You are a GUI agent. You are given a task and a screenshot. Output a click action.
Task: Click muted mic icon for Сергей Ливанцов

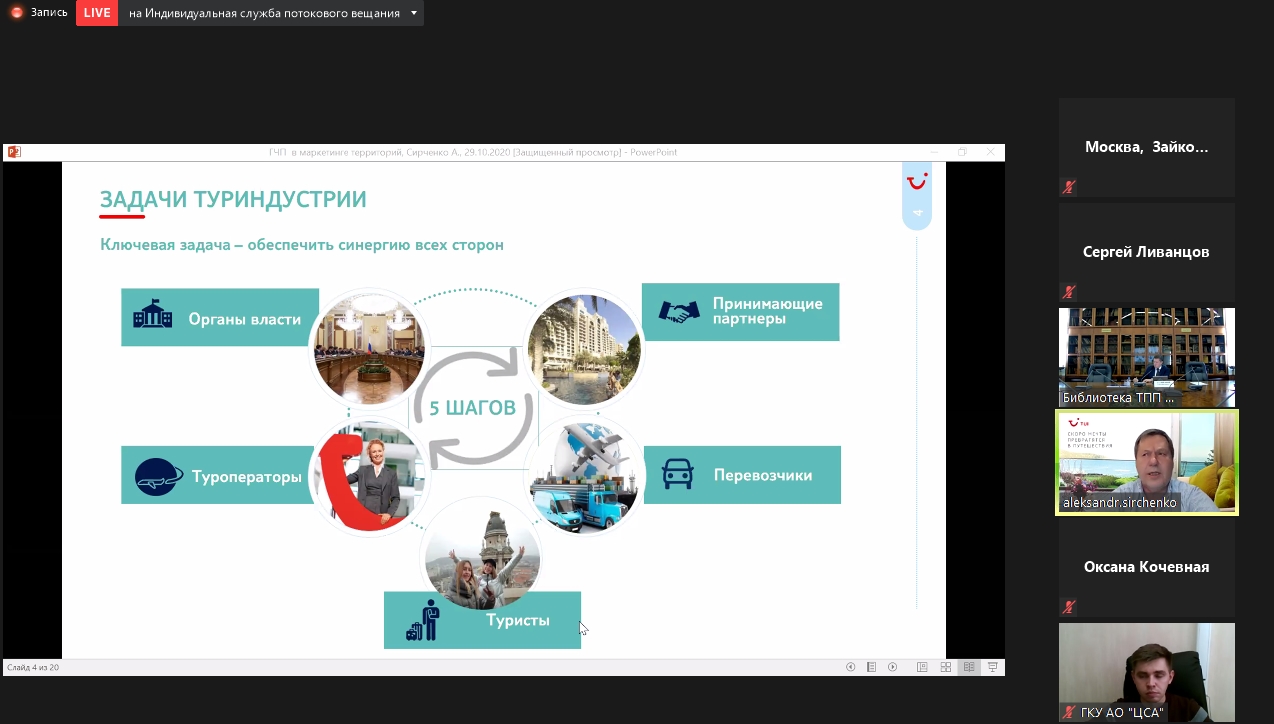tap(1069, 292)
